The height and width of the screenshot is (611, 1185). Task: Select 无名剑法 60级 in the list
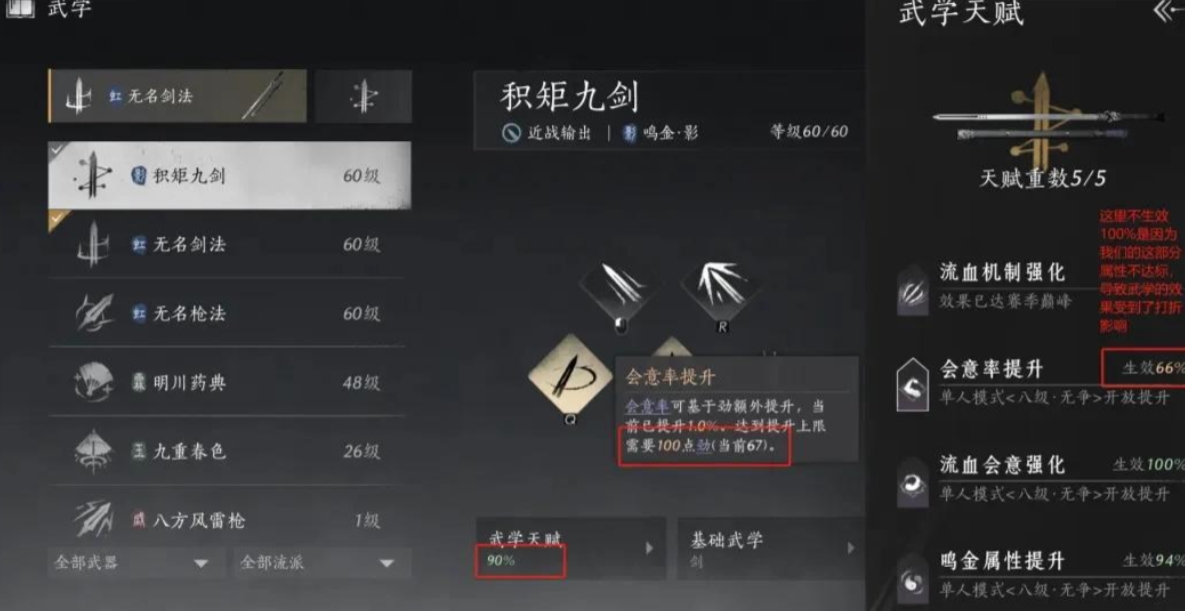pyautogui.click(x=230, y=244)
